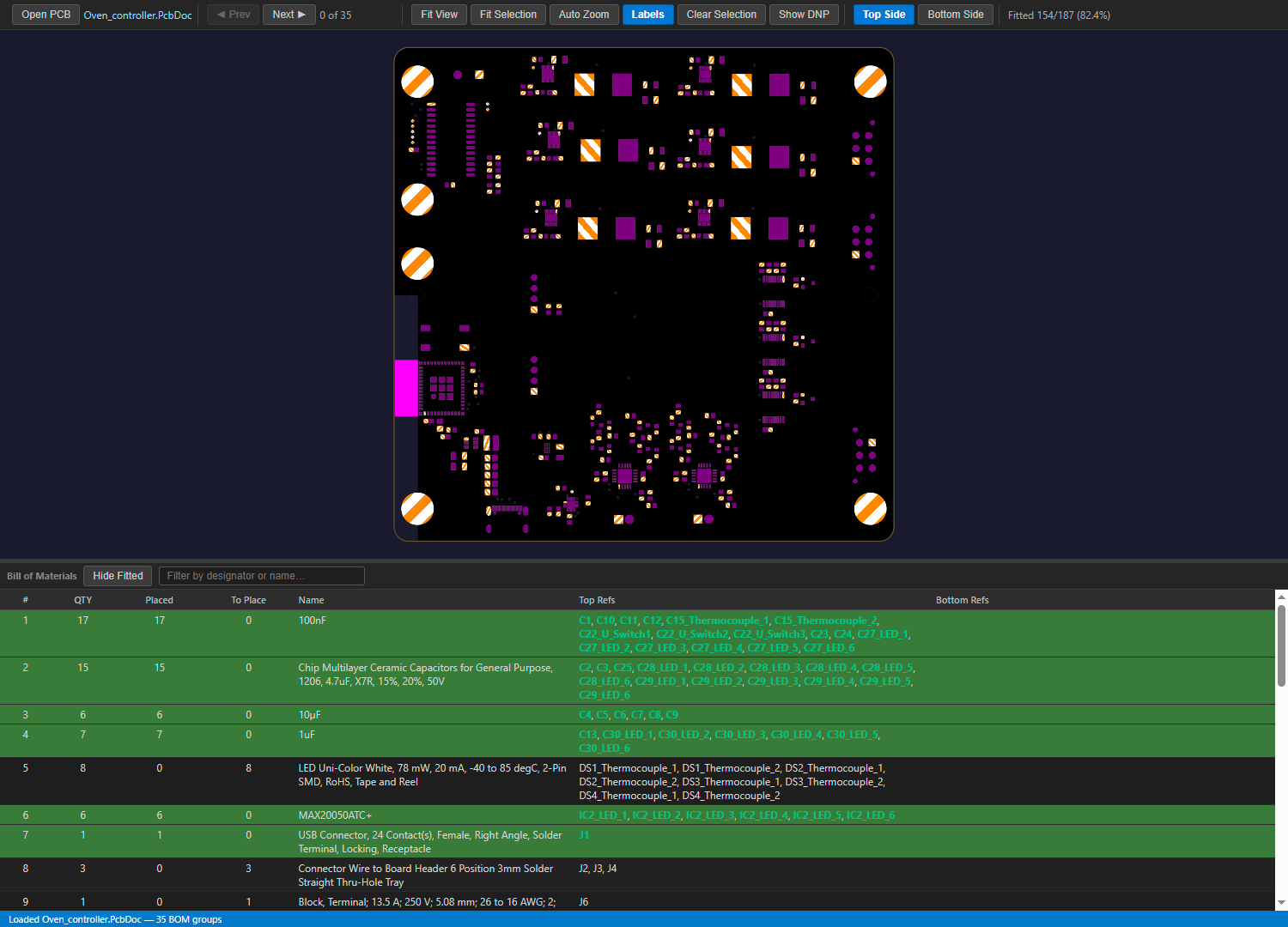Click the BOM scrollbar down arrow
This screenshot has height=927, width=1288.
(1281, 904)
